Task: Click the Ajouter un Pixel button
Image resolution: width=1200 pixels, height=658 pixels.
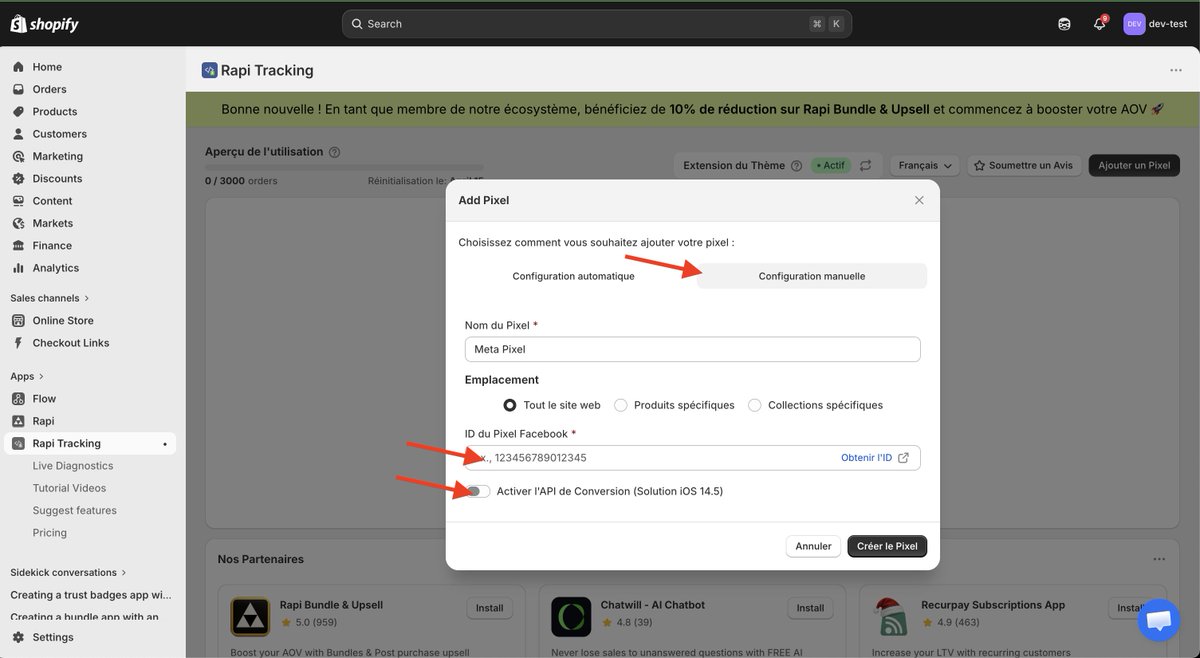Action: click(x=1134, y=165)
